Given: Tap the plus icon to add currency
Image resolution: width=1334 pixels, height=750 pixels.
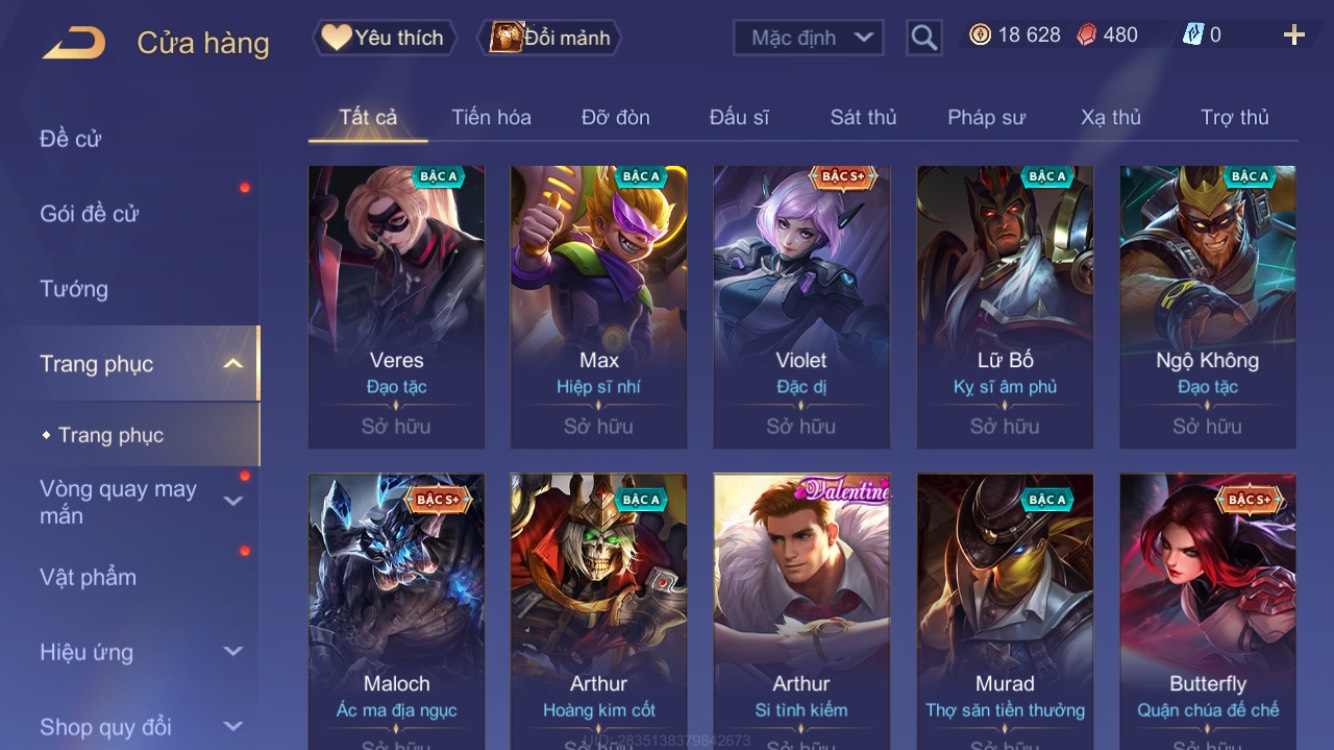Looking at the screenshot, I should coord(1294,35).
